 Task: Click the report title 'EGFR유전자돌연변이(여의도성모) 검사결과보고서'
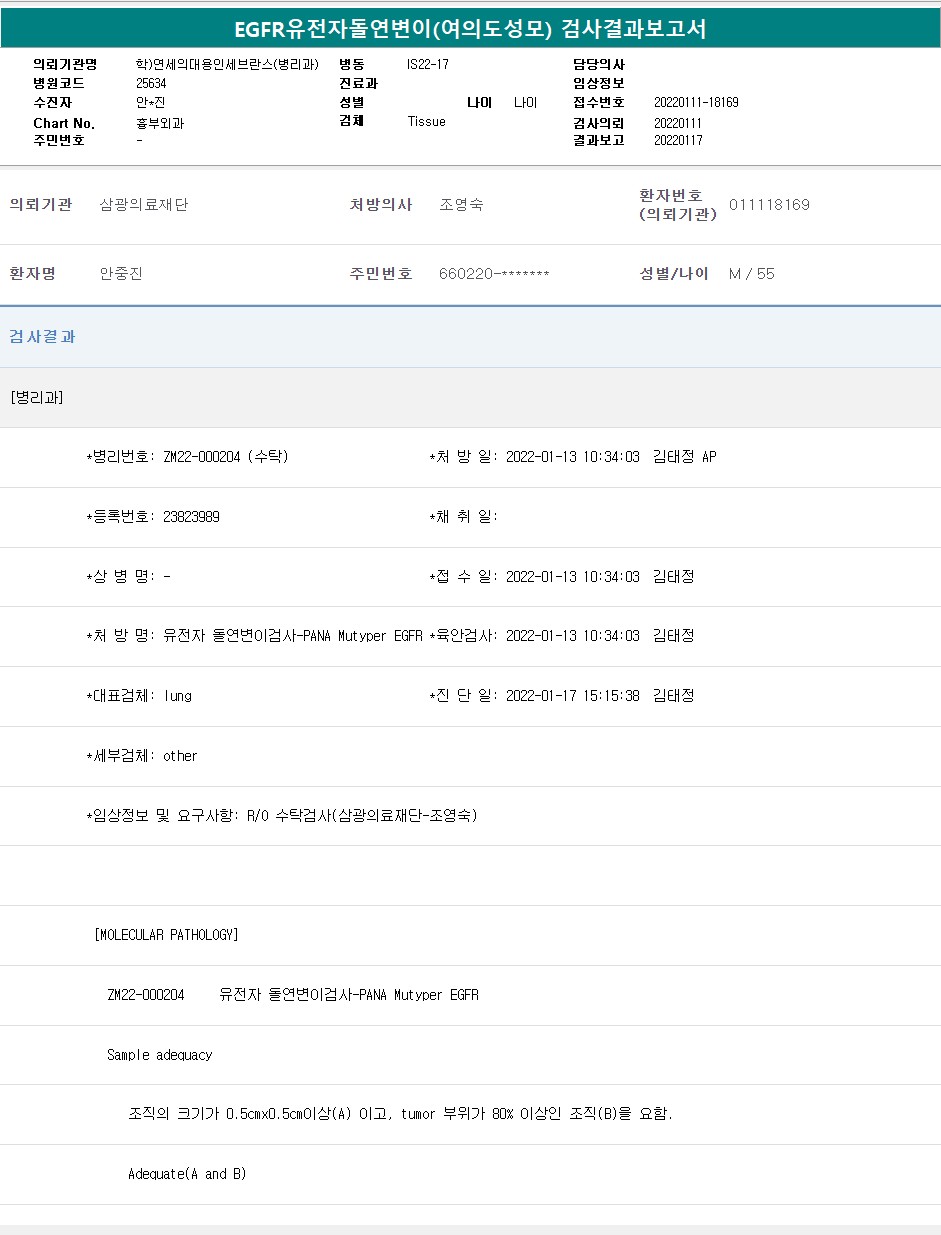click(x=470, y=29)
